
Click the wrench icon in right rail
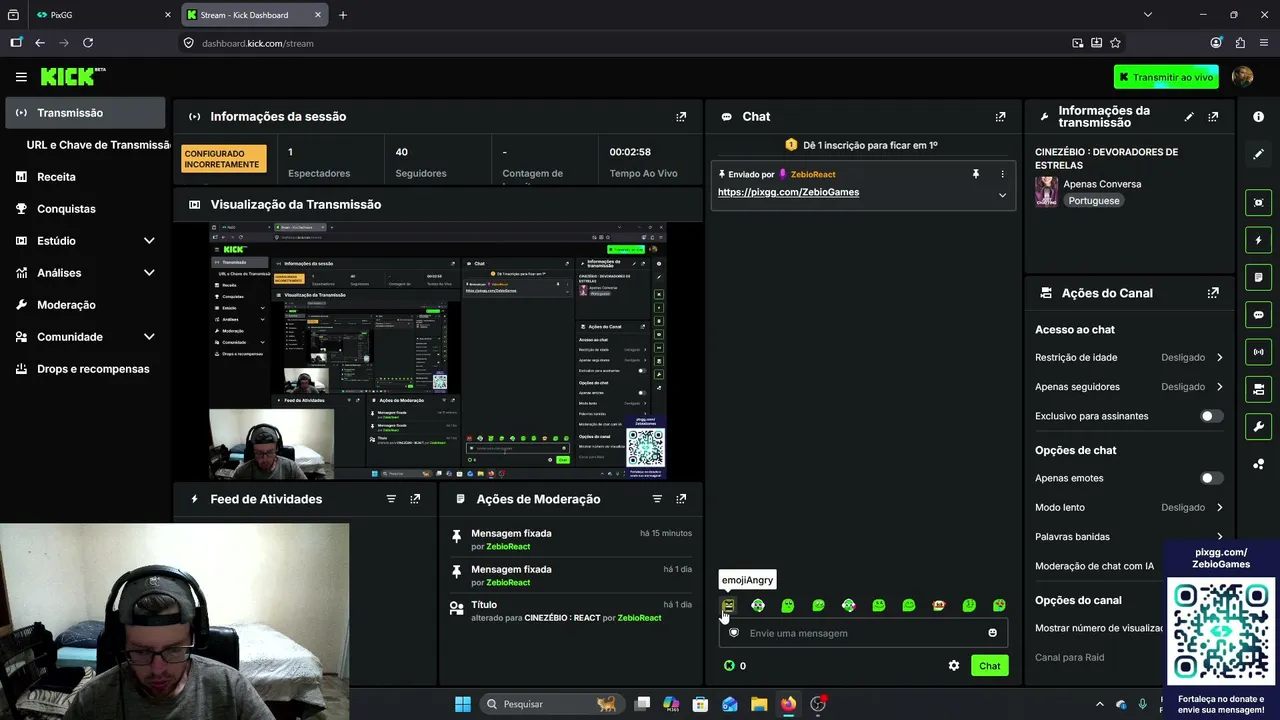[1258, 427]
